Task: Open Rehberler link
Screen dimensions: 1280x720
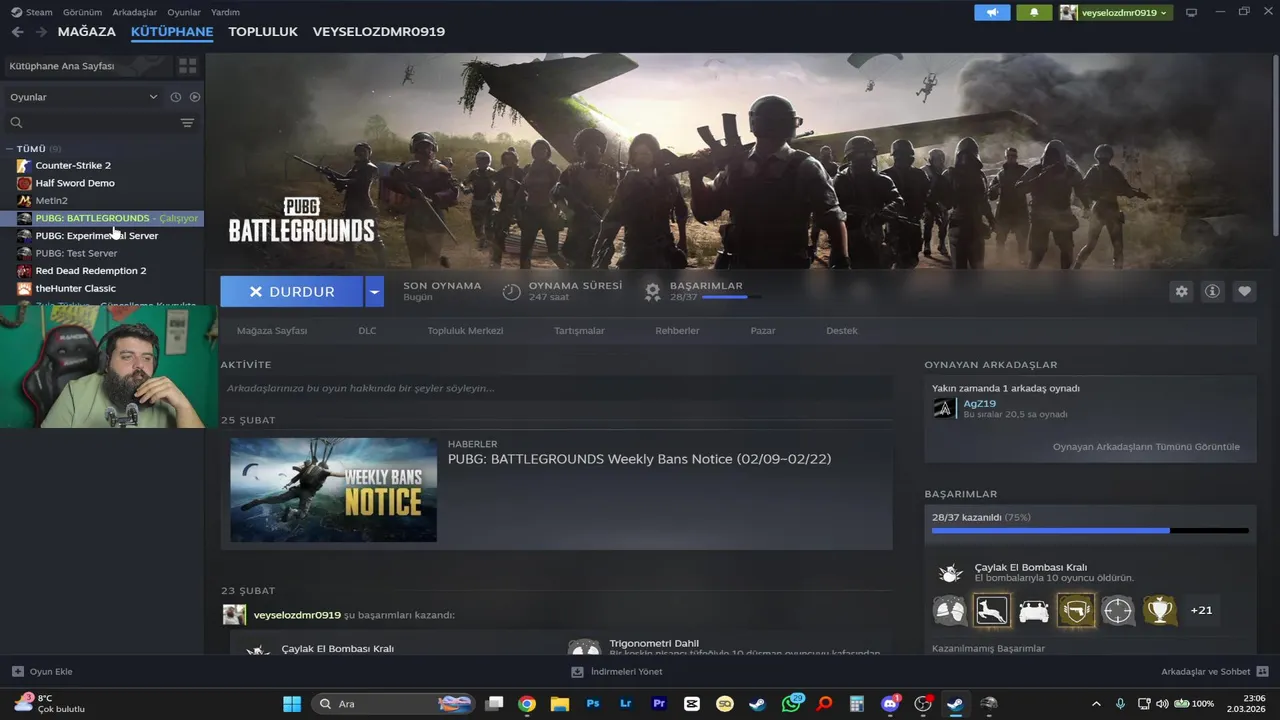Action: tap(677, 330)
